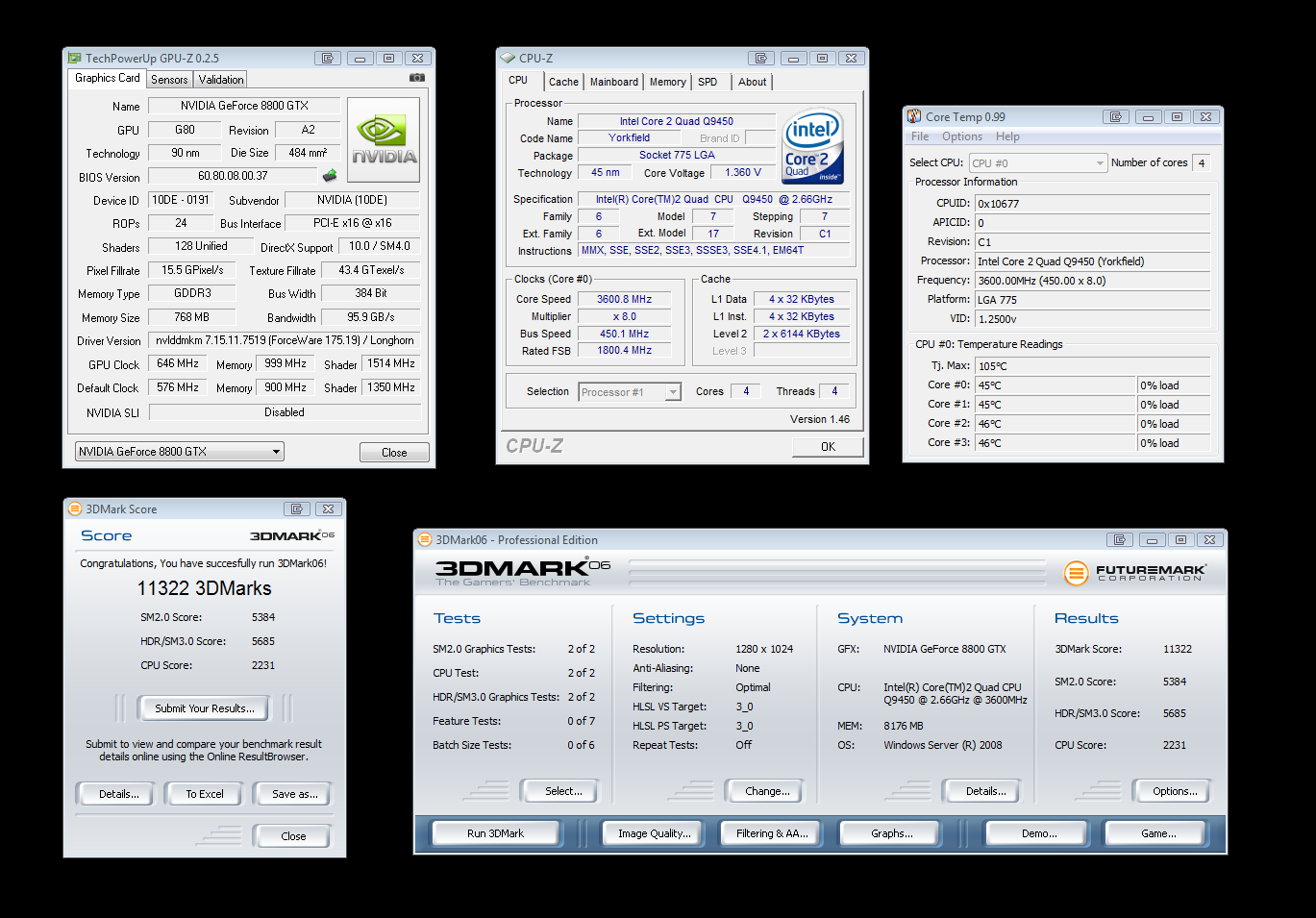Click the Core Temp title bar app icon
The image size is (1316, 918).
click(x=914, y=116)
